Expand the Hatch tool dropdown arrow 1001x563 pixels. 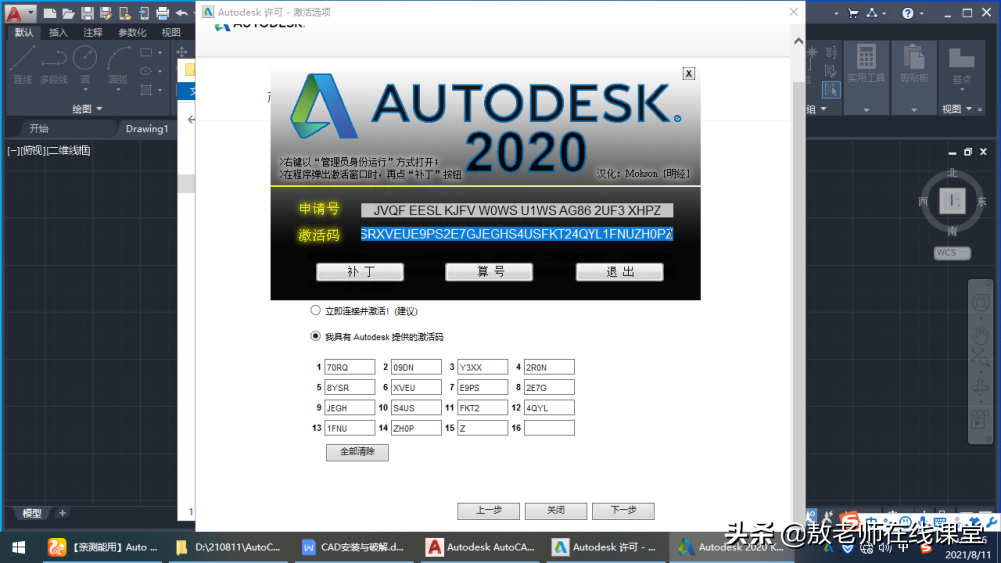tap(160, 90)
